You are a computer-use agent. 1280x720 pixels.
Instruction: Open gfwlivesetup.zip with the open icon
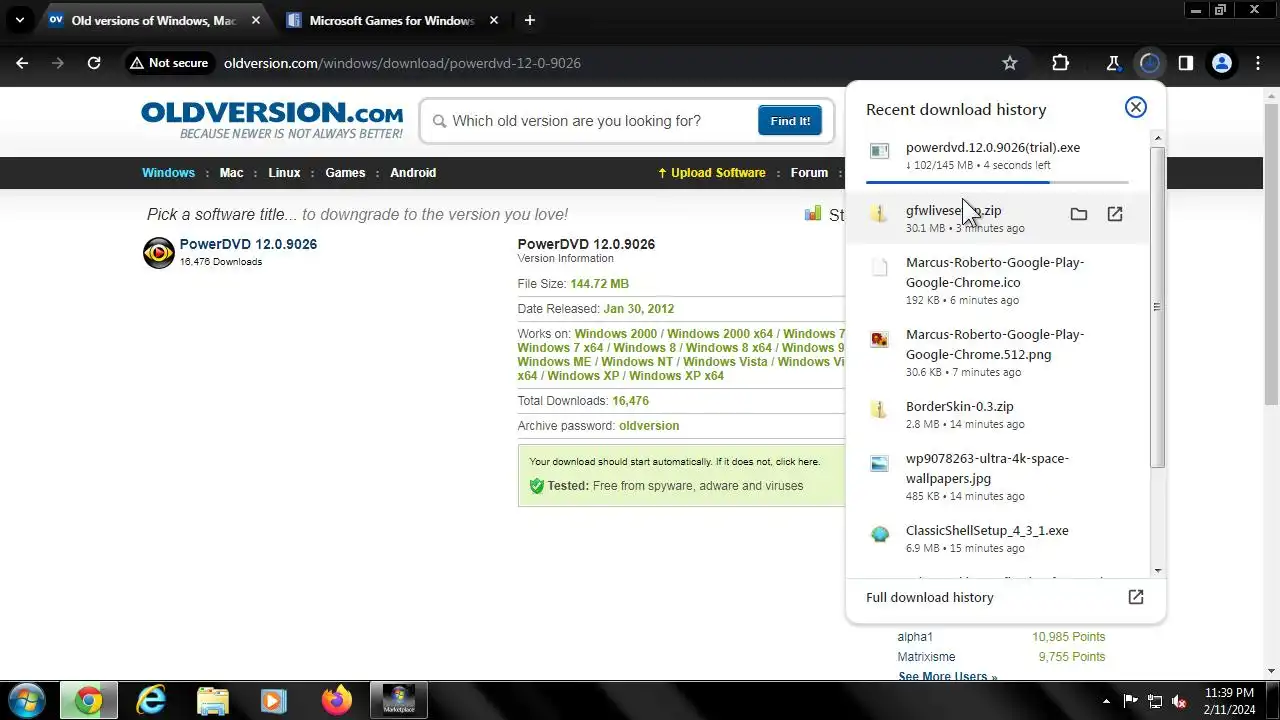point(1115,214)
